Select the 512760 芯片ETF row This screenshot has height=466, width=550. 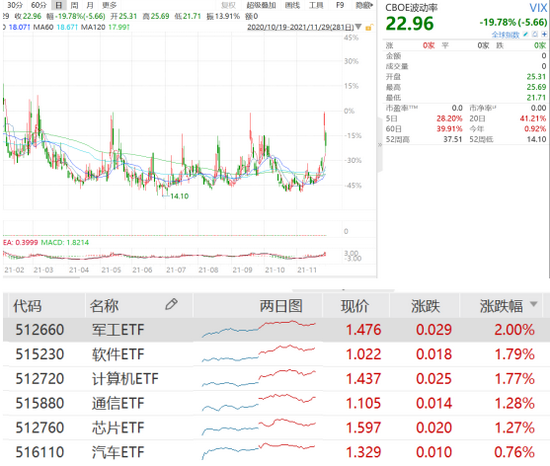(276, 427)
